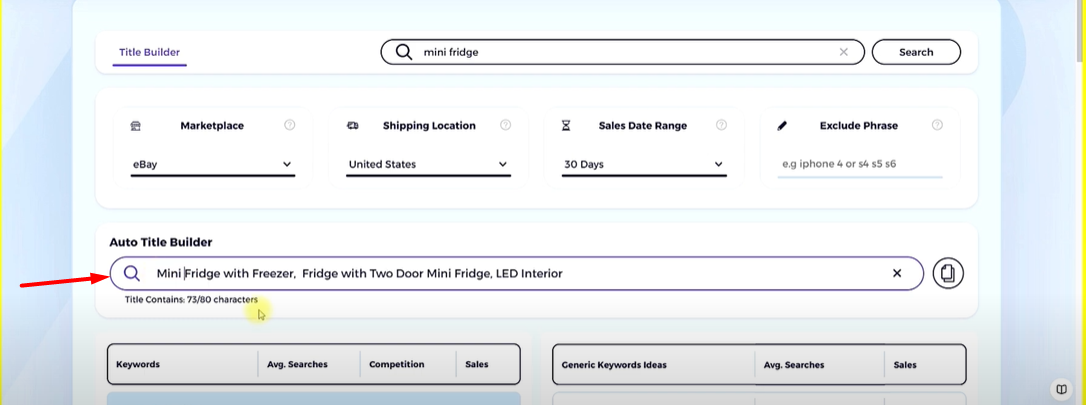Screen dimensions: 1086x405
Task: Click the book icon at bottom right
Action: (x=1060, y=389)
